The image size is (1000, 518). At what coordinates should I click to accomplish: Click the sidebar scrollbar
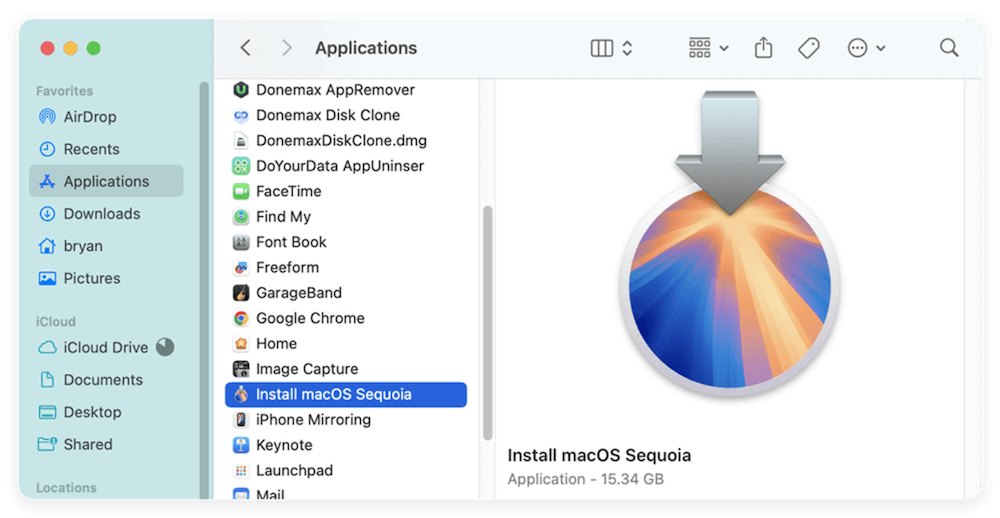pyautogui.click(x=204, y=290)
